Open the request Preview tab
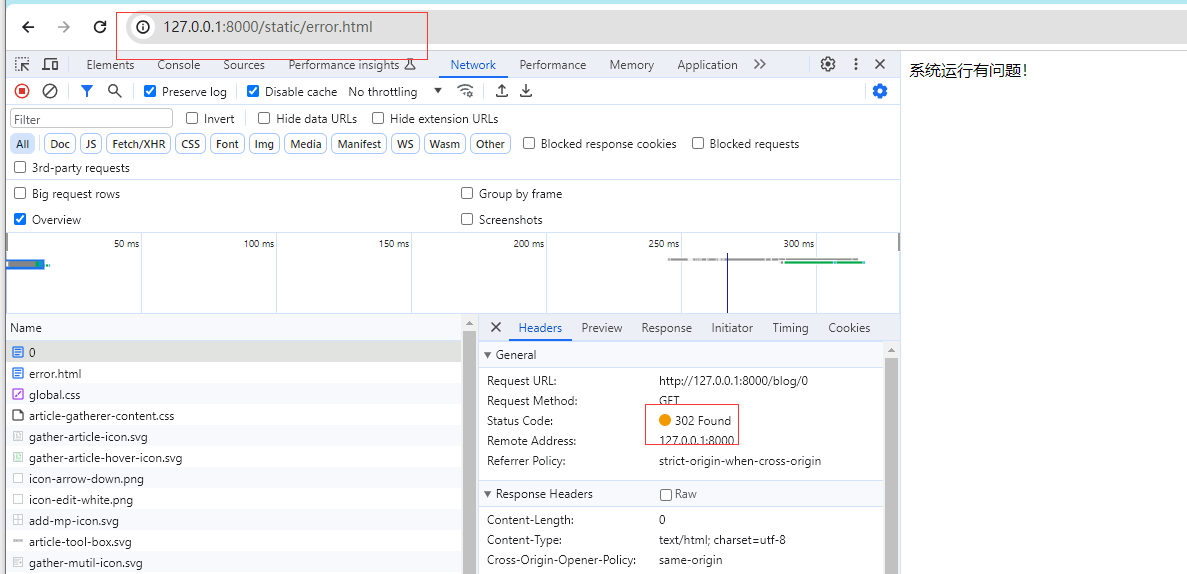Image resolution: width=1187 pixels, height=574 pixels. point(602,328)
